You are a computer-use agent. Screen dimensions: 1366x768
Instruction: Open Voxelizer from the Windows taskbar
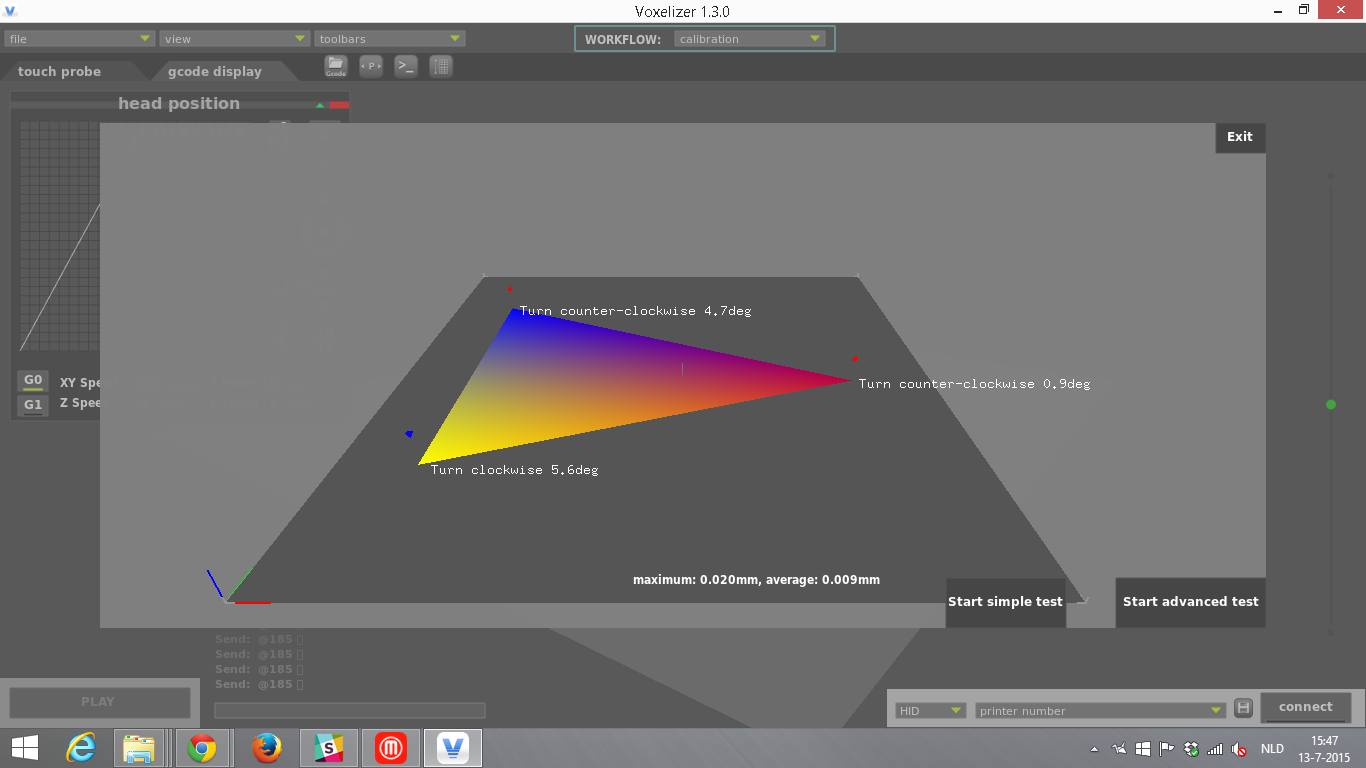[453, 748]
